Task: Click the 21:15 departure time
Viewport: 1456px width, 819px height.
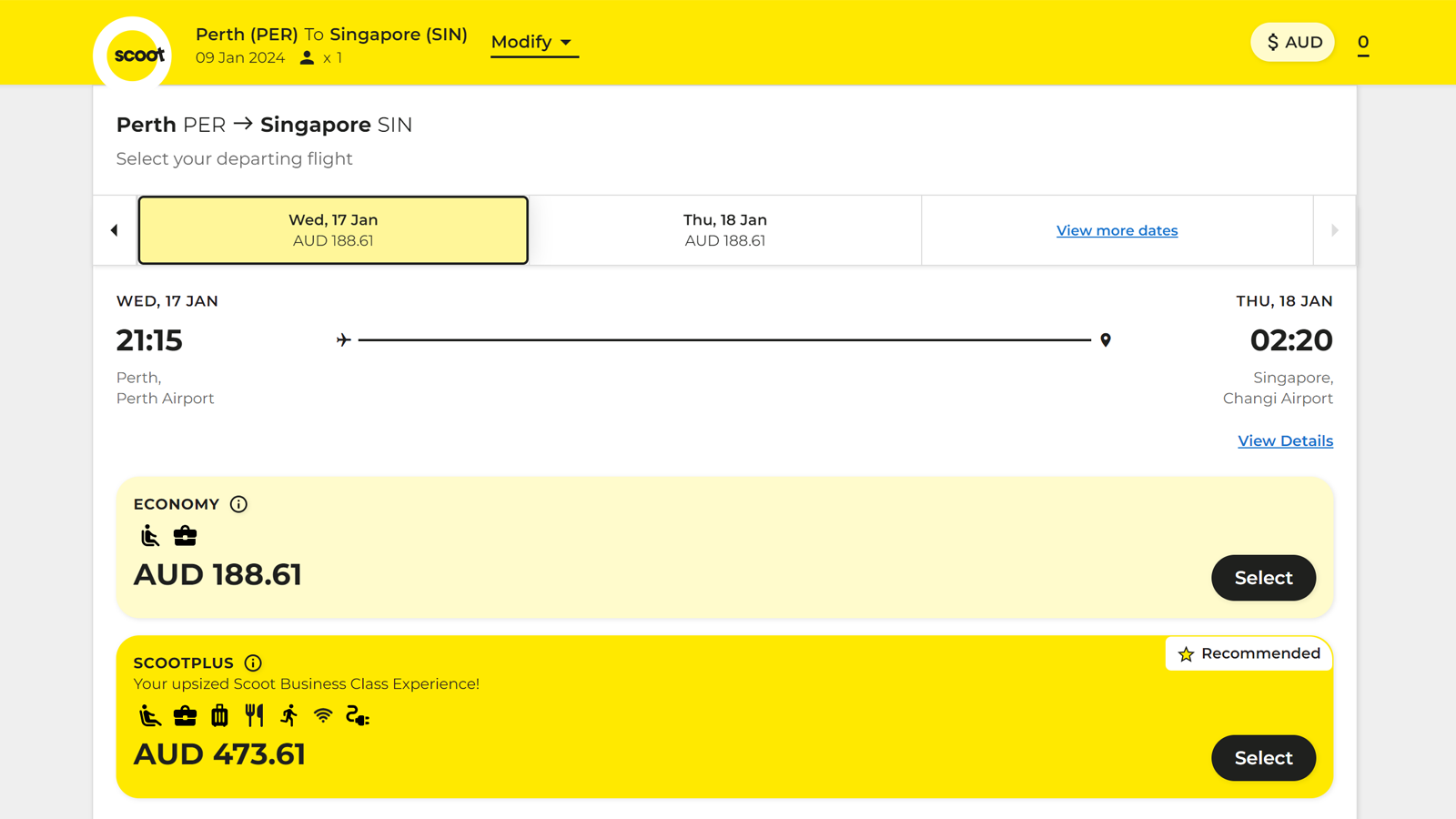Action: pos(149,340)
